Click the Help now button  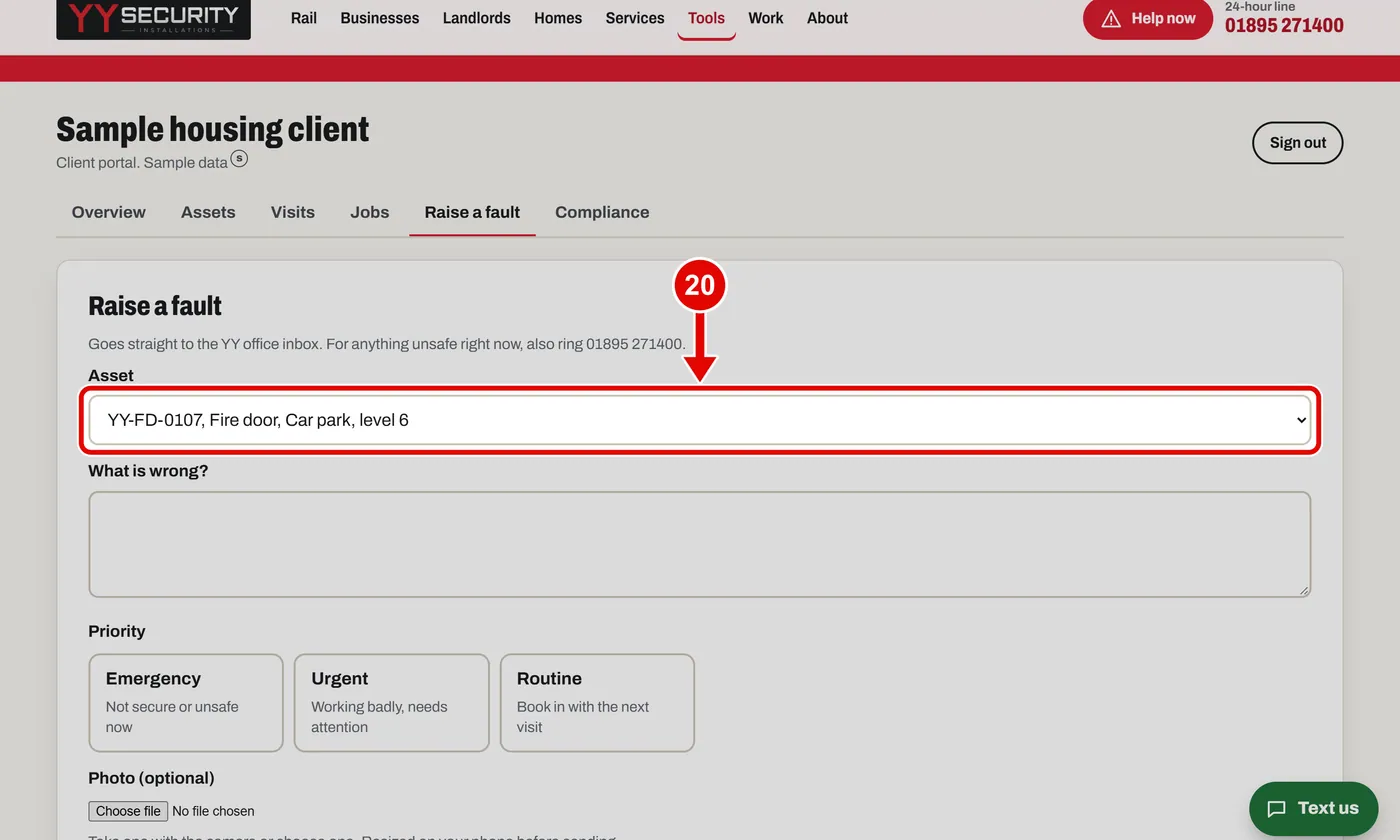pos(1148,19)
